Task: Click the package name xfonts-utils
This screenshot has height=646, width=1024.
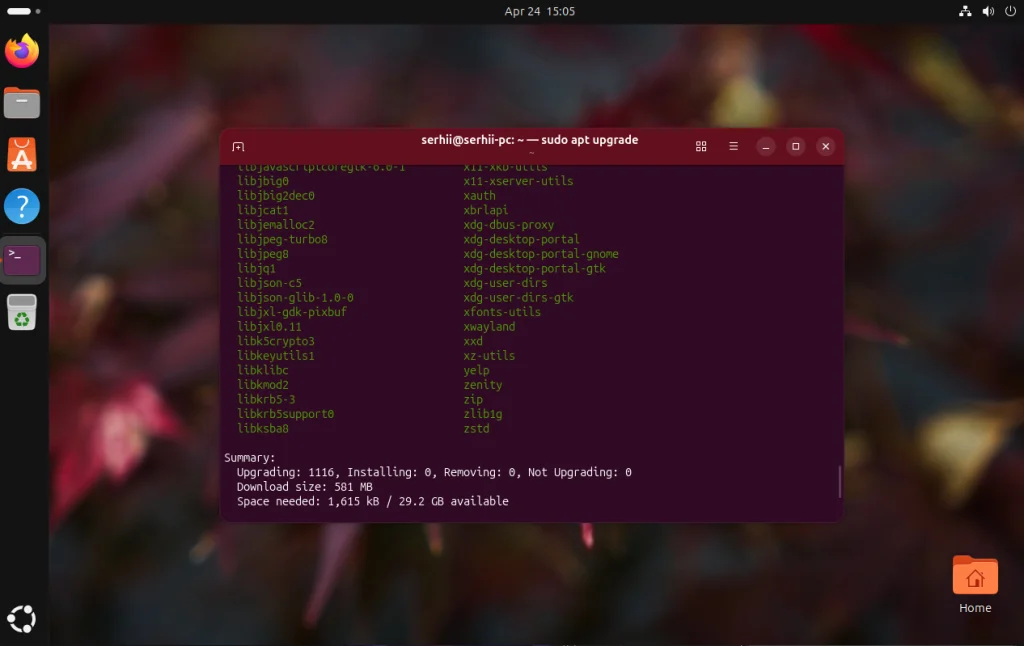Action: pyautogui.click(x=502, y=312)
